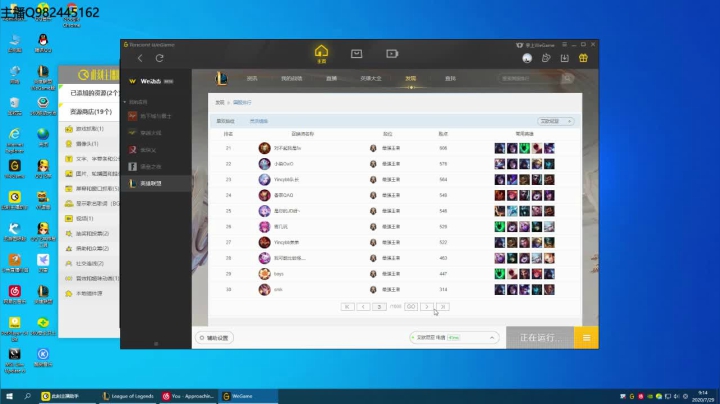Open the yellow hamburger menu next to 正在运行
Image resolution: width=720 pixels, height=404 pixels.
586,338
